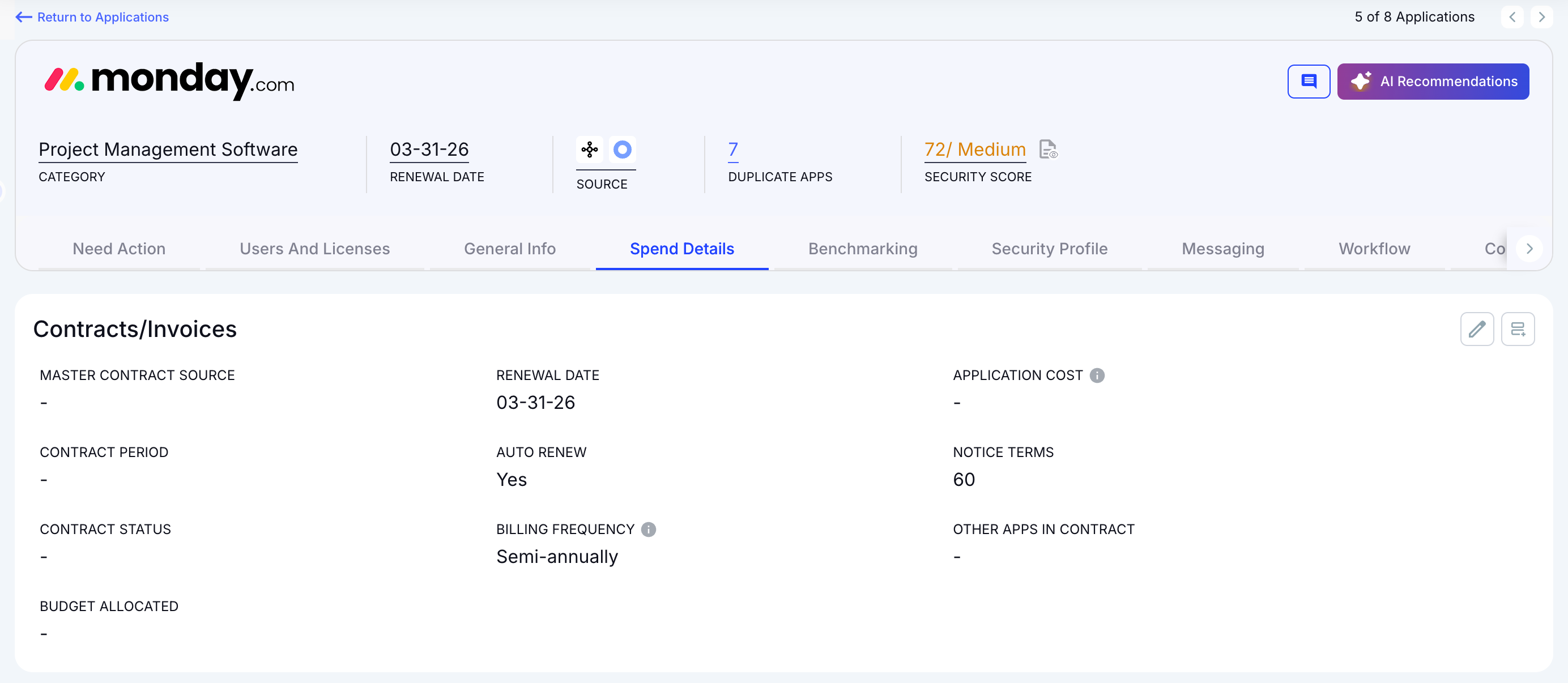Switch to the Users And Licenses tab
The image size is (1568, 683).
(314, 249)
